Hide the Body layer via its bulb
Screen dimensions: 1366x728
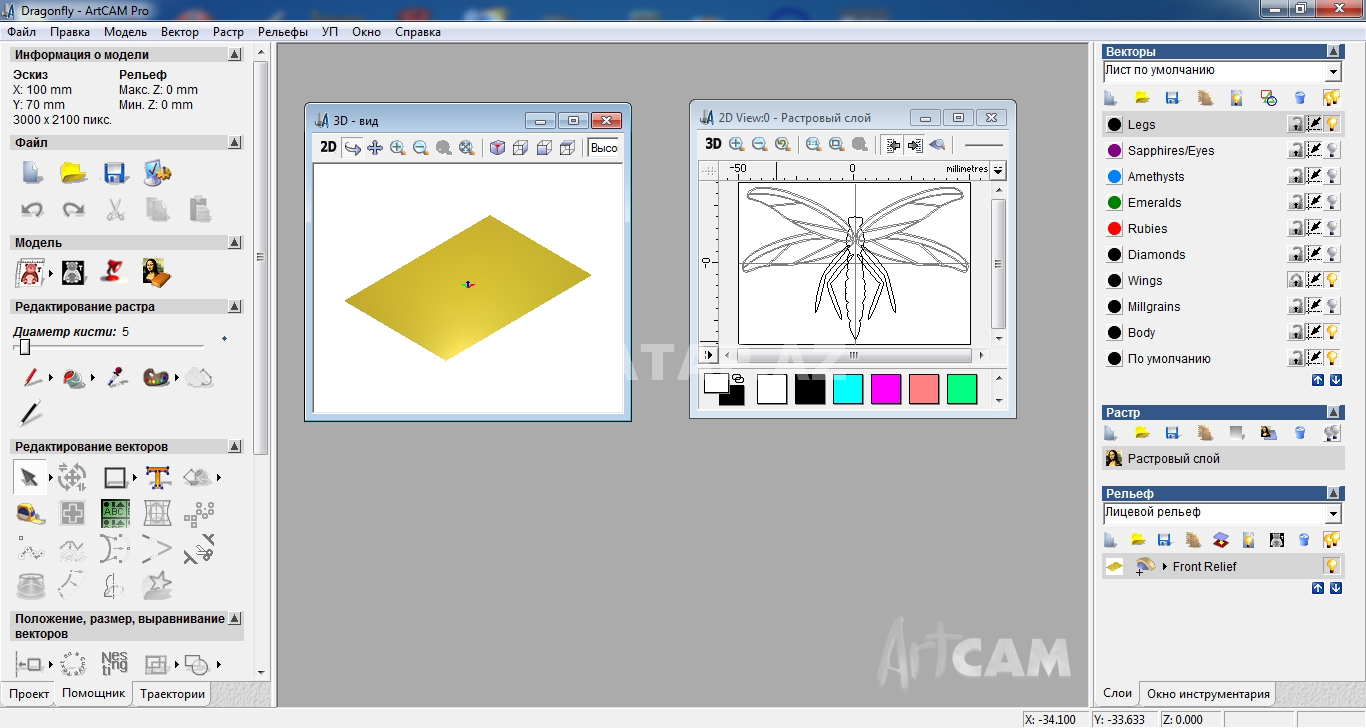click(1332, 332)
